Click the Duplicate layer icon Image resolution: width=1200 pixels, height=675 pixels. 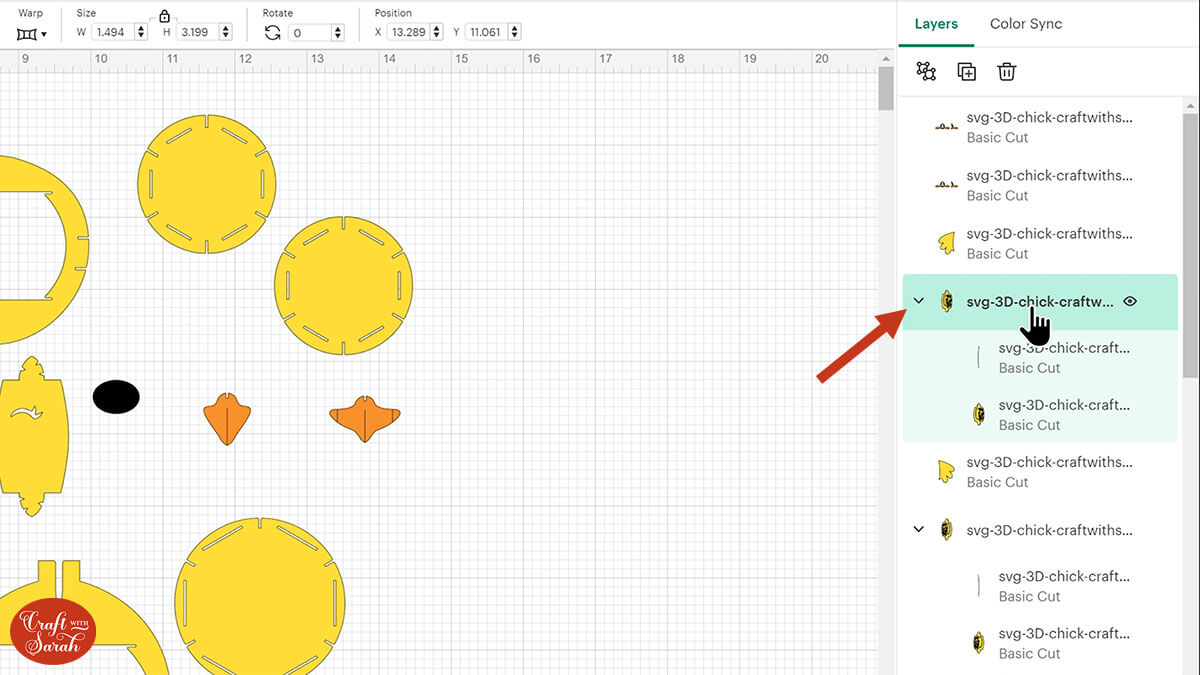pos(967,72)
